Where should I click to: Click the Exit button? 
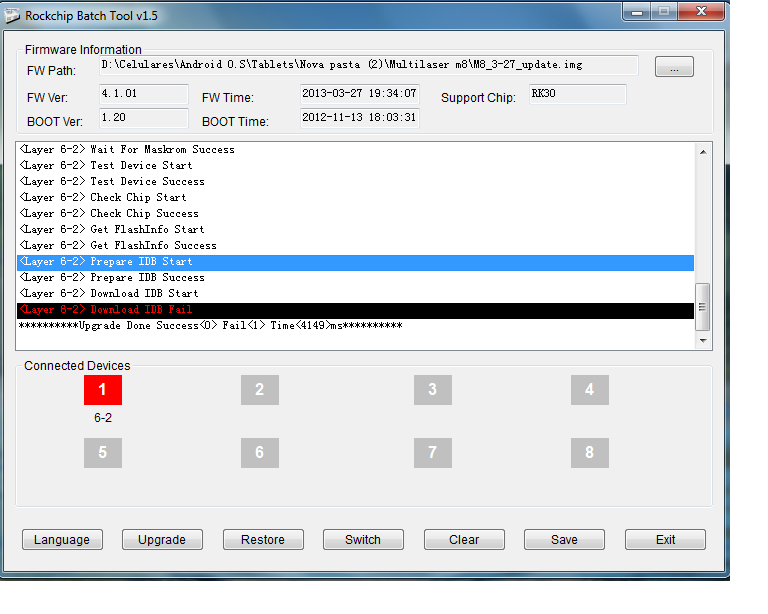[665, 540]
